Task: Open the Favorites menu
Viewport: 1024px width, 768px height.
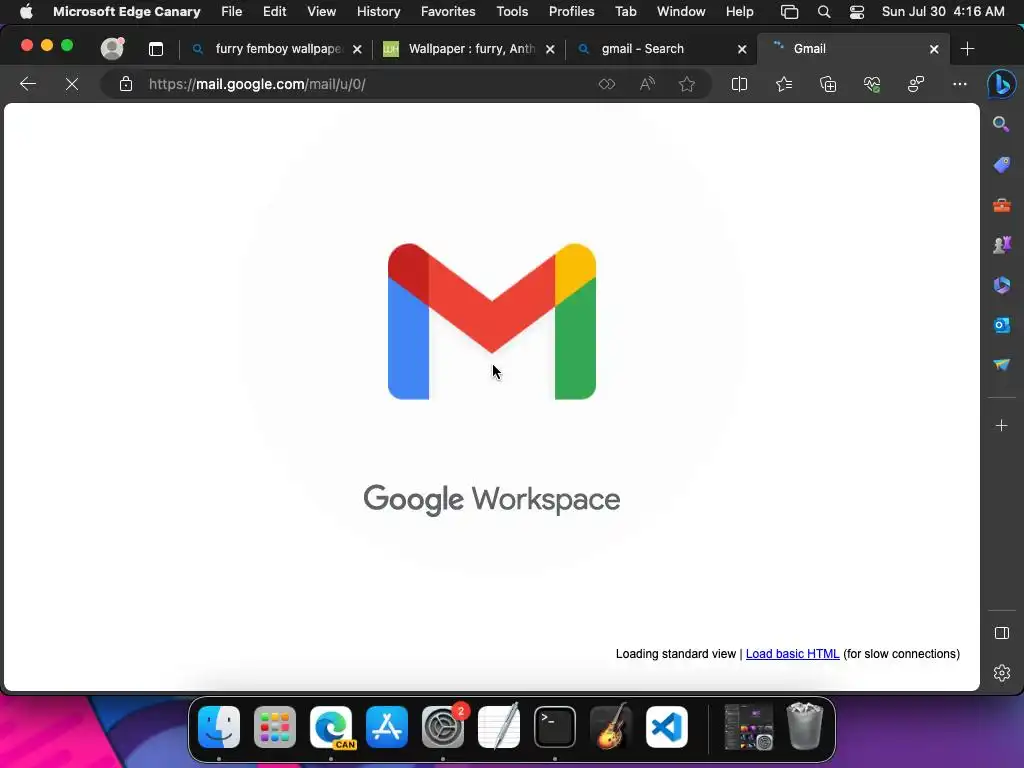Action: pyautogui.click(x=448, y=12)
